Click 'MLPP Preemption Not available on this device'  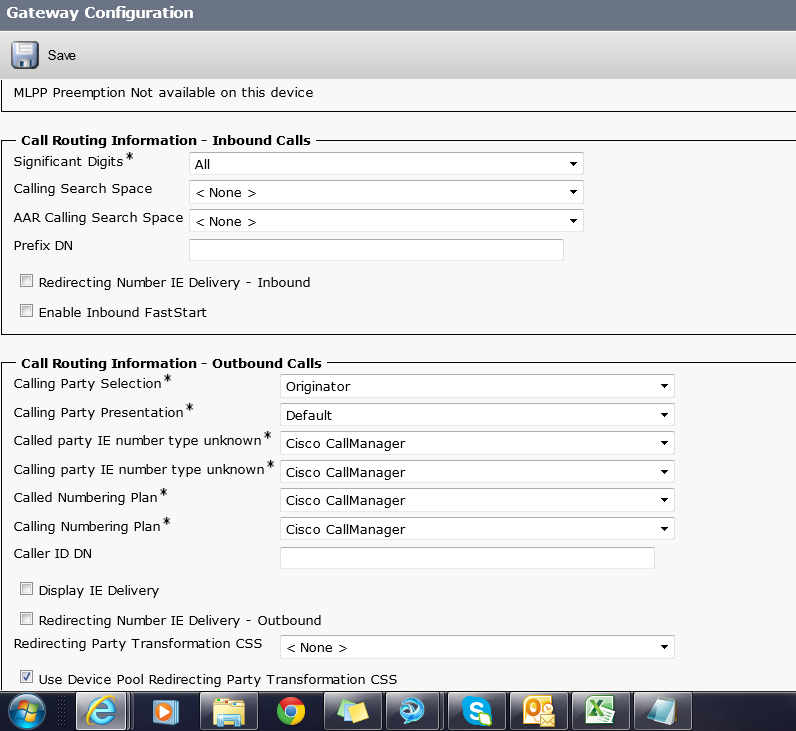[163, 93]
